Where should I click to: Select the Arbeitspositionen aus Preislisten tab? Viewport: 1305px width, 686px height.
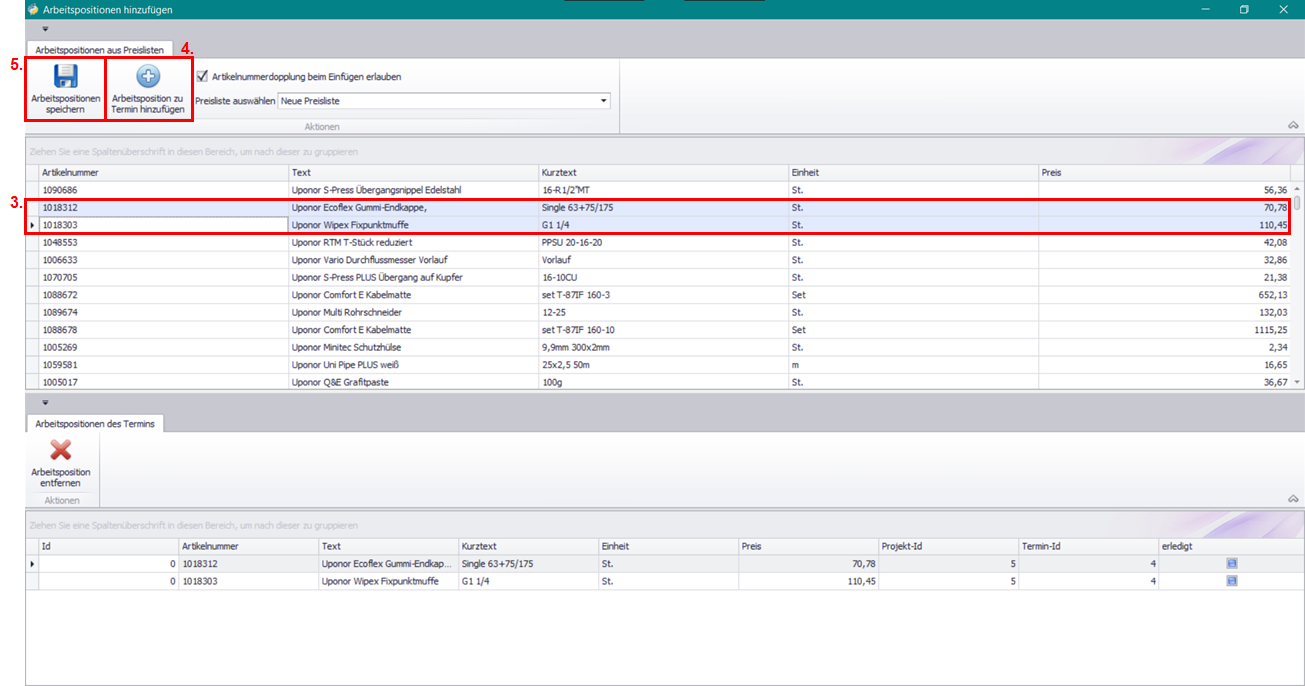point(99,48)
